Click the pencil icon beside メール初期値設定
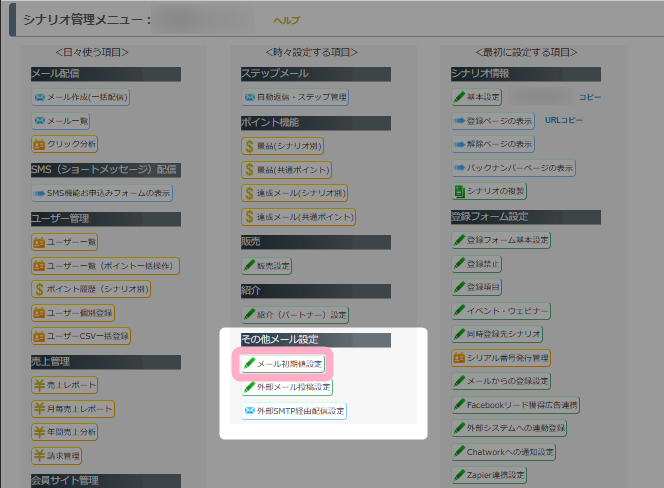 pos(249,364)
